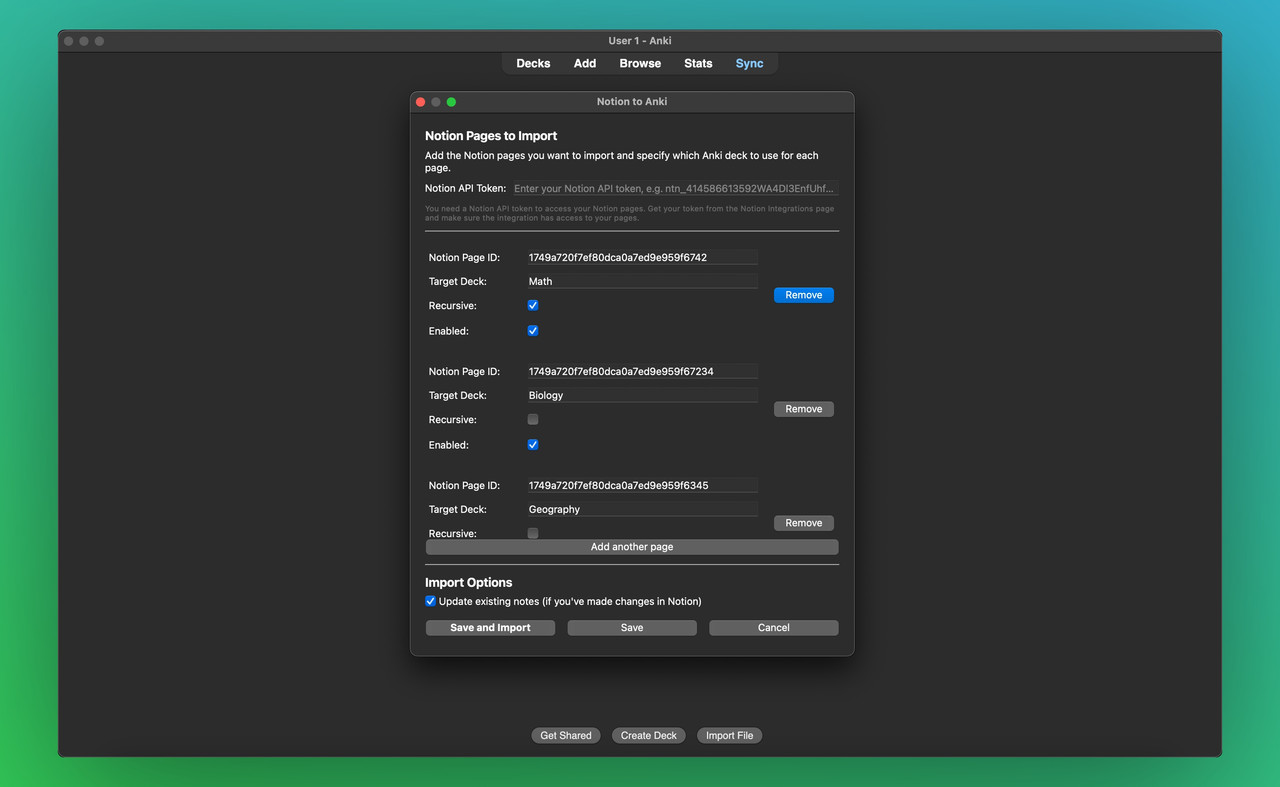Remove the Geography page entry

[803, 522]
